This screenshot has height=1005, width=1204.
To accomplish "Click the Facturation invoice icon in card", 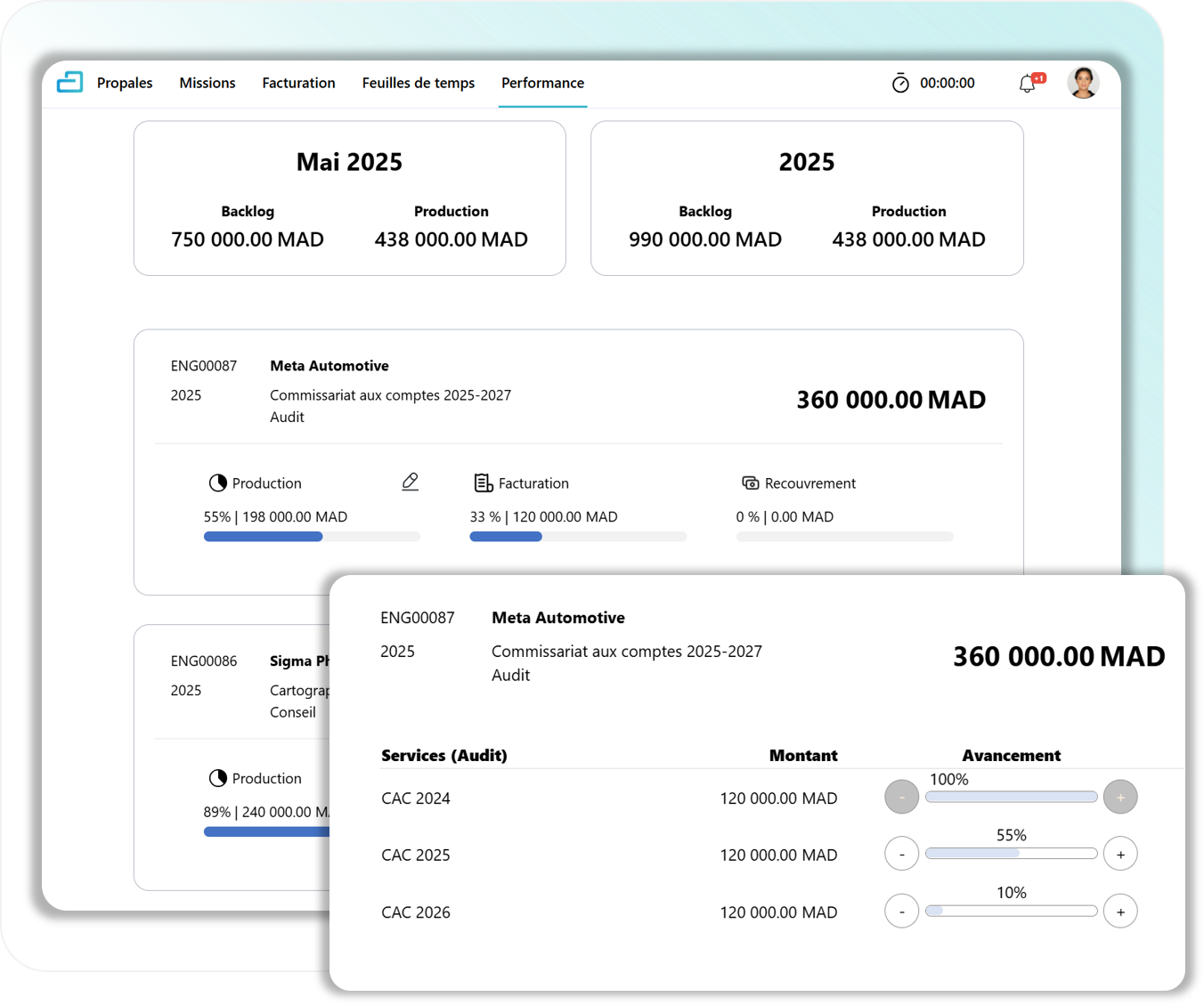I will [484, 483].
